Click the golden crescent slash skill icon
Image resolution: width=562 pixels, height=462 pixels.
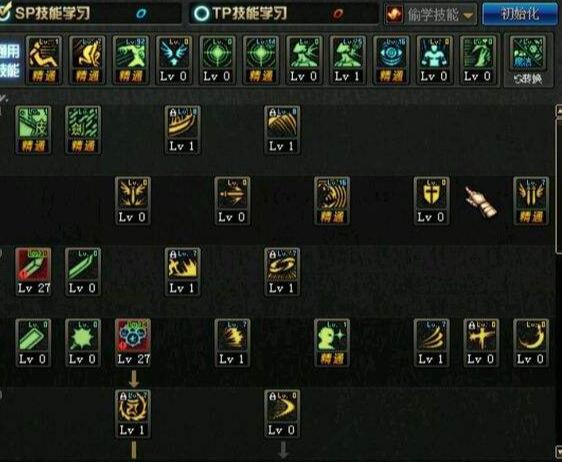point(531,343)
